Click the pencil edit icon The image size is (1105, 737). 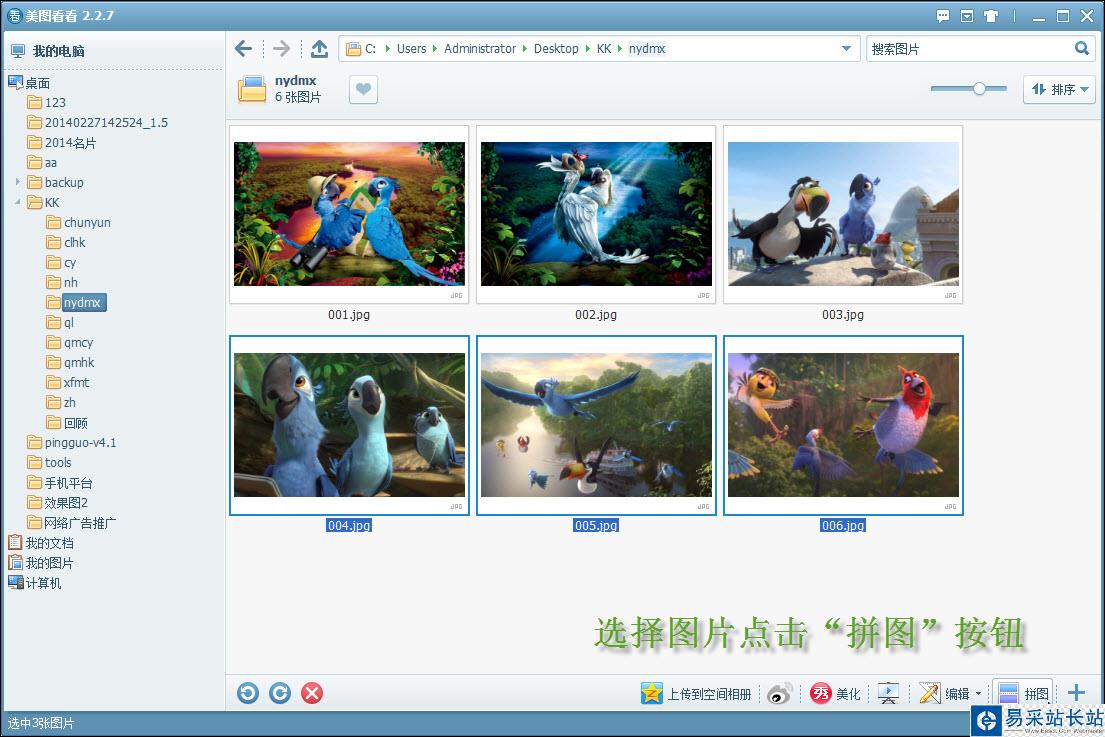coord(930,693)
